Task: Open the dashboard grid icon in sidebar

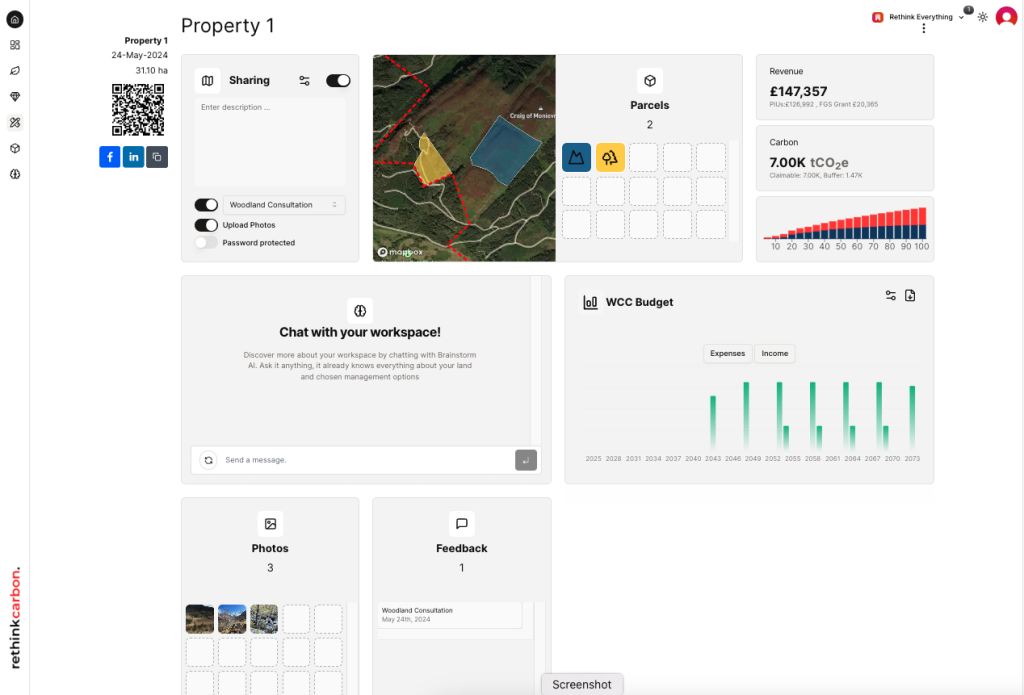Action: [x=14, y=45]
